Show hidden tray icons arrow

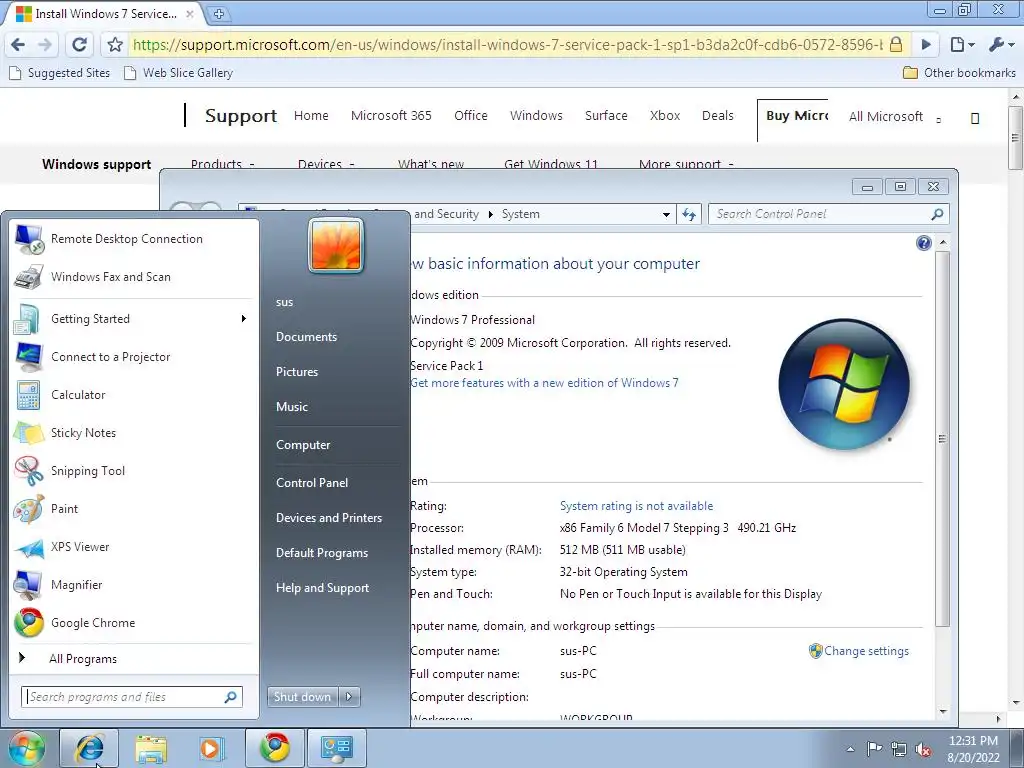point(850,749)
